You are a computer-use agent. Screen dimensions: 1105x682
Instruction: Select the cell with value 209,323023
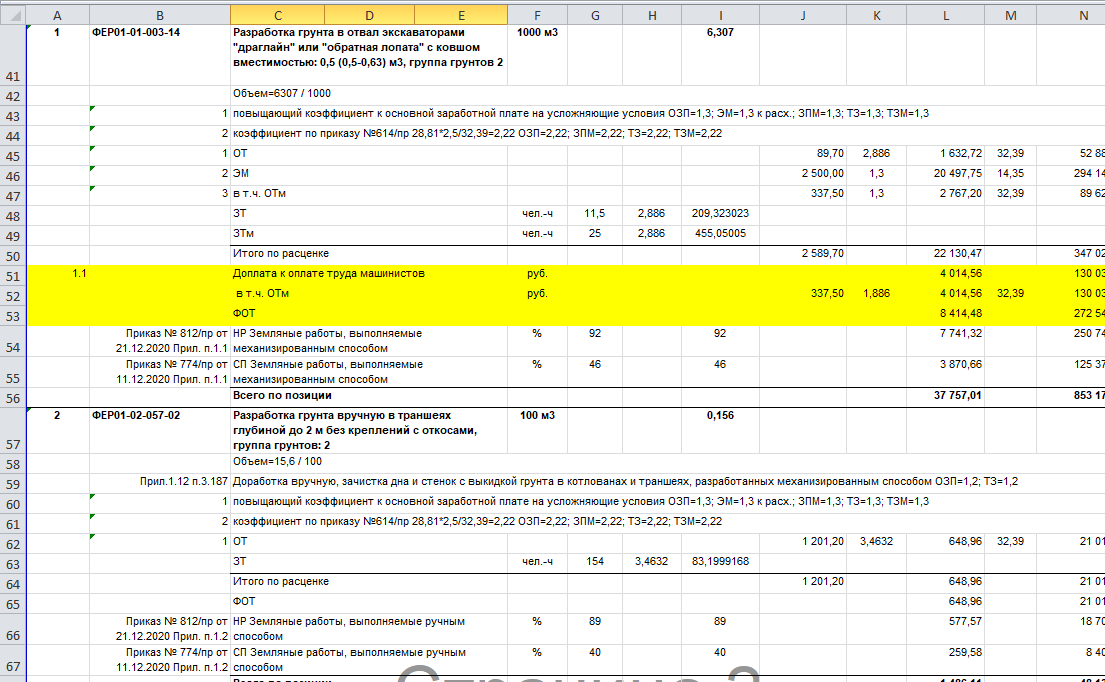point(719,214)
